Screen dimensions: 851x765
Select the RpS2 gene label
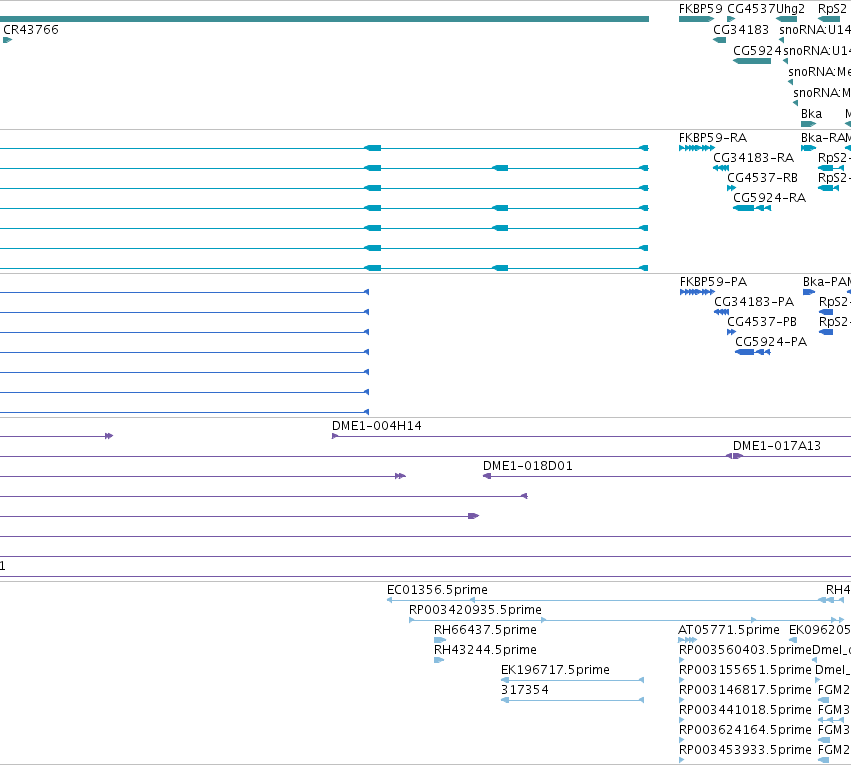point(832,9)
